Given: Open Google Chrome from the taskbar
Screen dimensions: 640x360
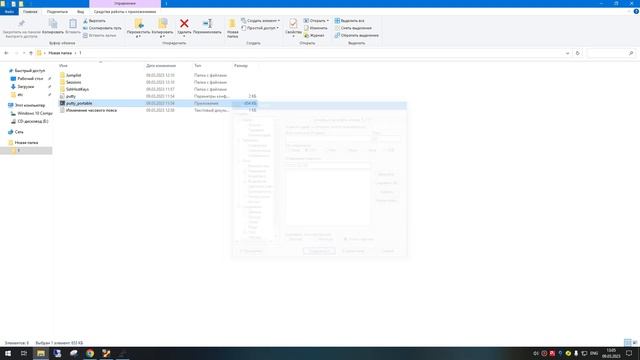Looking at the screenshot, I should (90, 353).
